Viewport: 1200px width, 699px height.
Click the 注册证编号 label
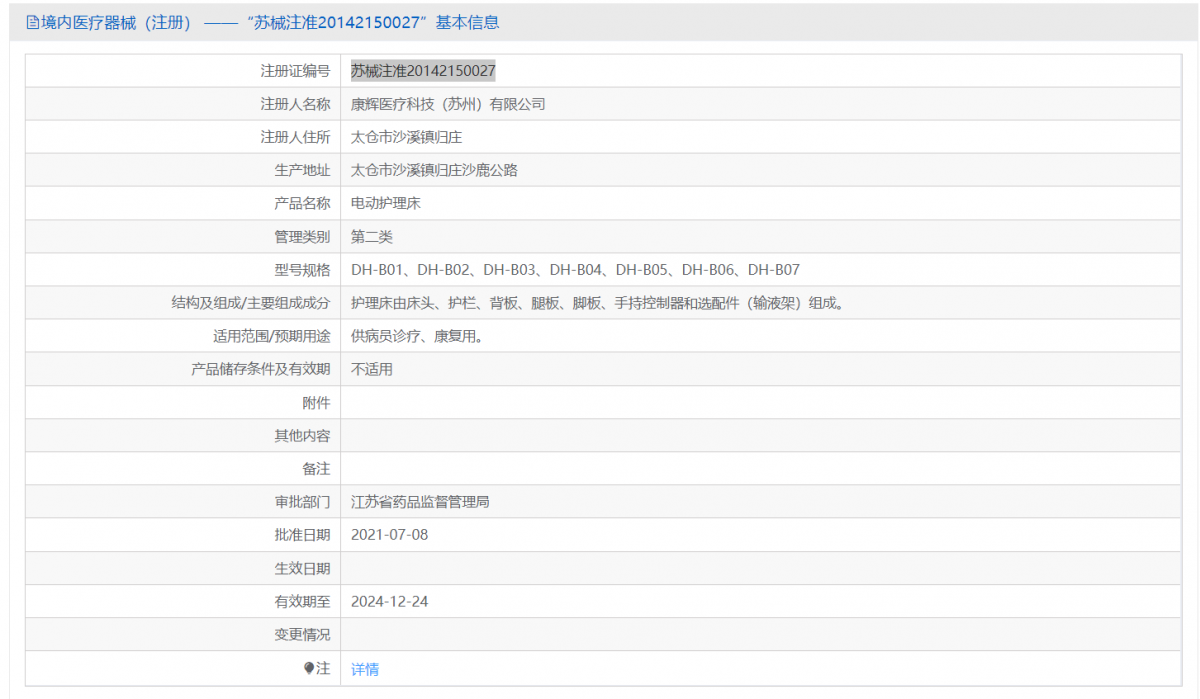tap(295, 71)
